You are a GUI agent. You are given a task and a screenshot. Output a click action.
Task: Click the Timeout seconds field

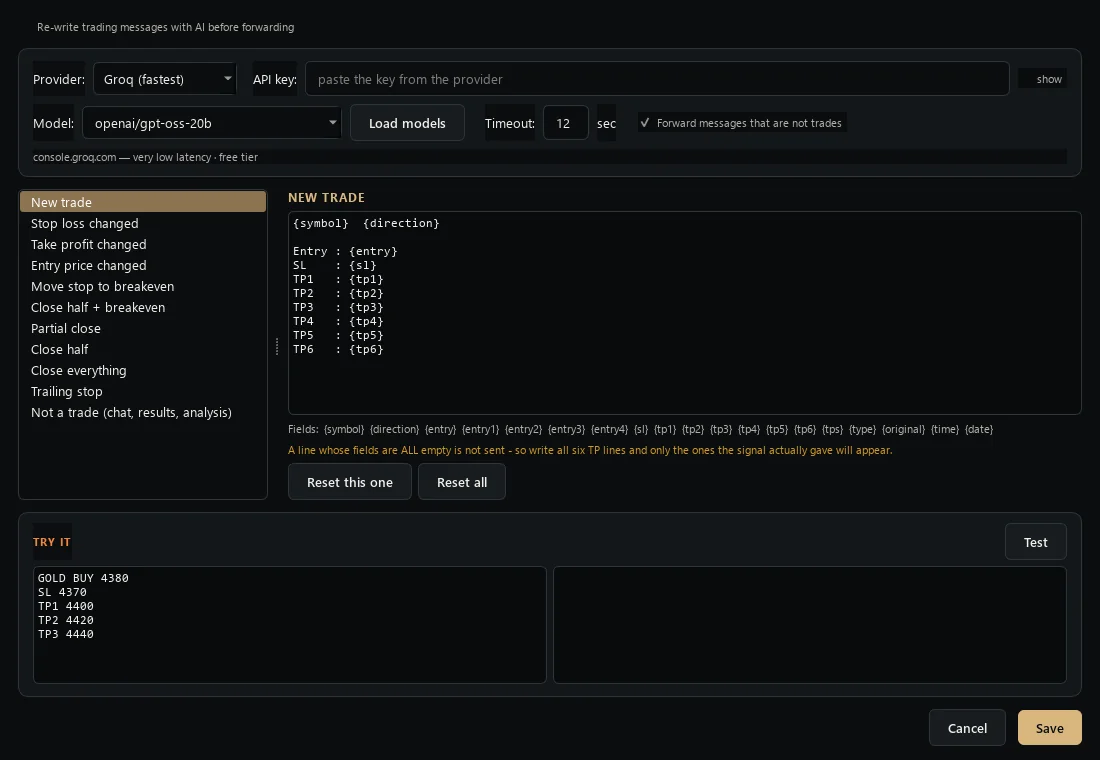pos(565,123)
